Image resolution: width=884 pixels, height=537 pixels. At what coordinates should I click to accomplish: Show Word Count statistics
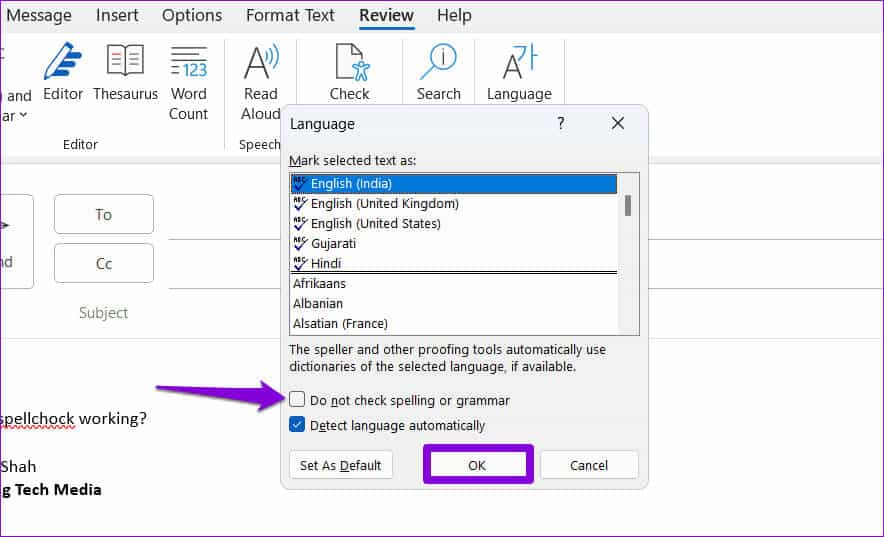[188, 82]
